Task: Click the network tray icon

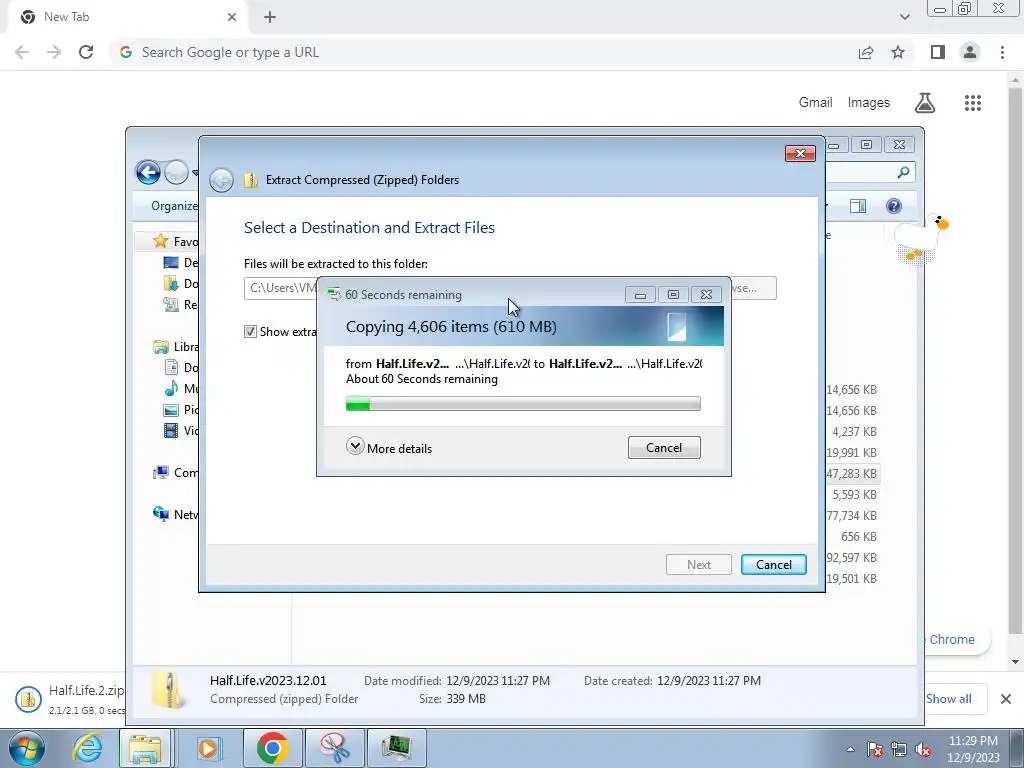Action: pos(899,749)
